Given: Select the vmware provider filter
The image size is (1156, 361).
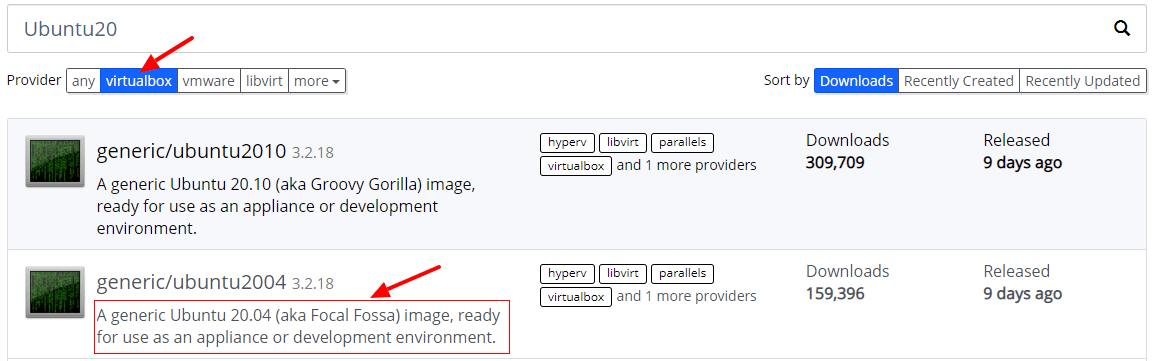Looking at the screenshot, I should pos(209,81).
